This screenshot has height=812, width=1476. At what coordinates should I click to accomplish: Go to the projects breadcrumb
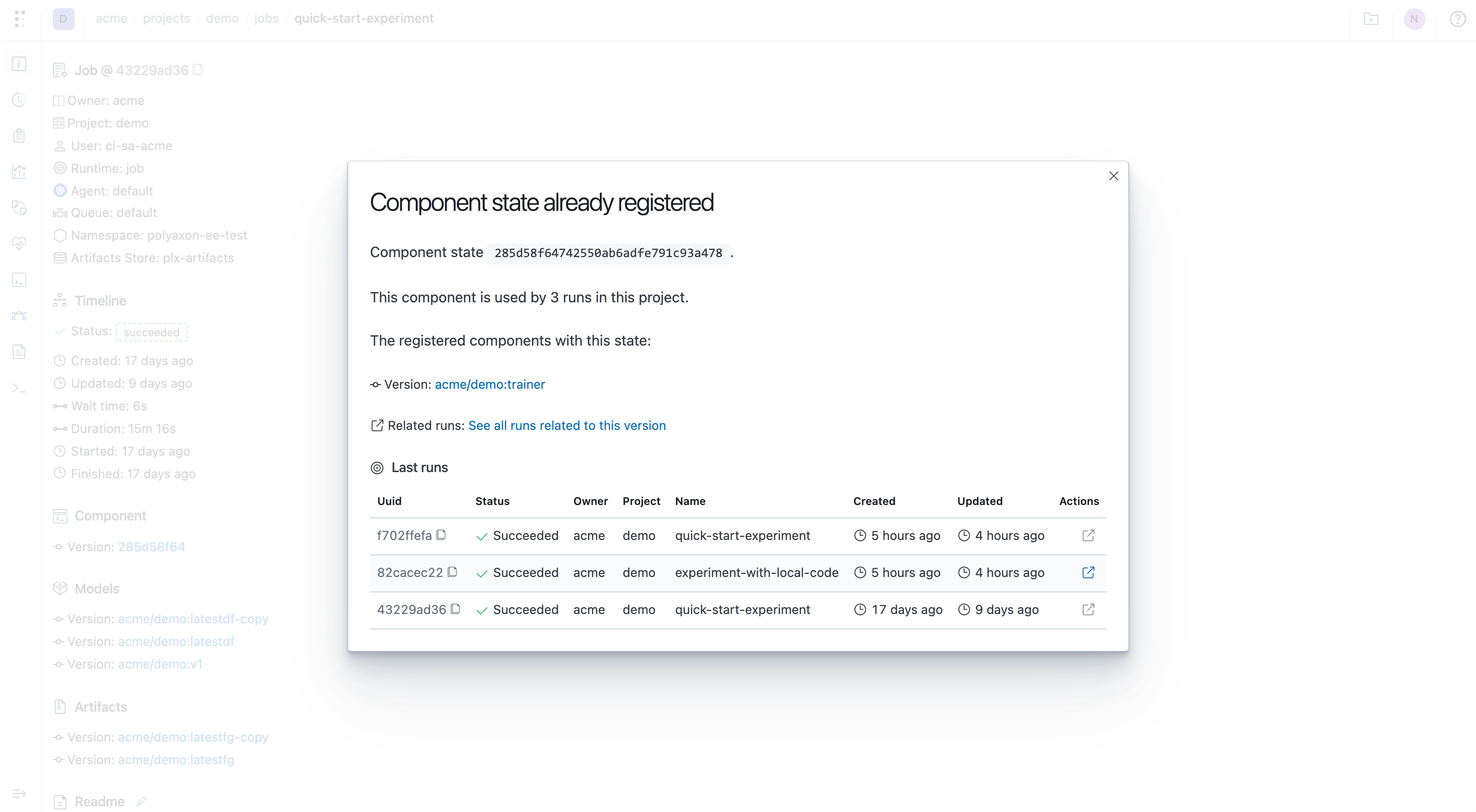coord(166,19)
